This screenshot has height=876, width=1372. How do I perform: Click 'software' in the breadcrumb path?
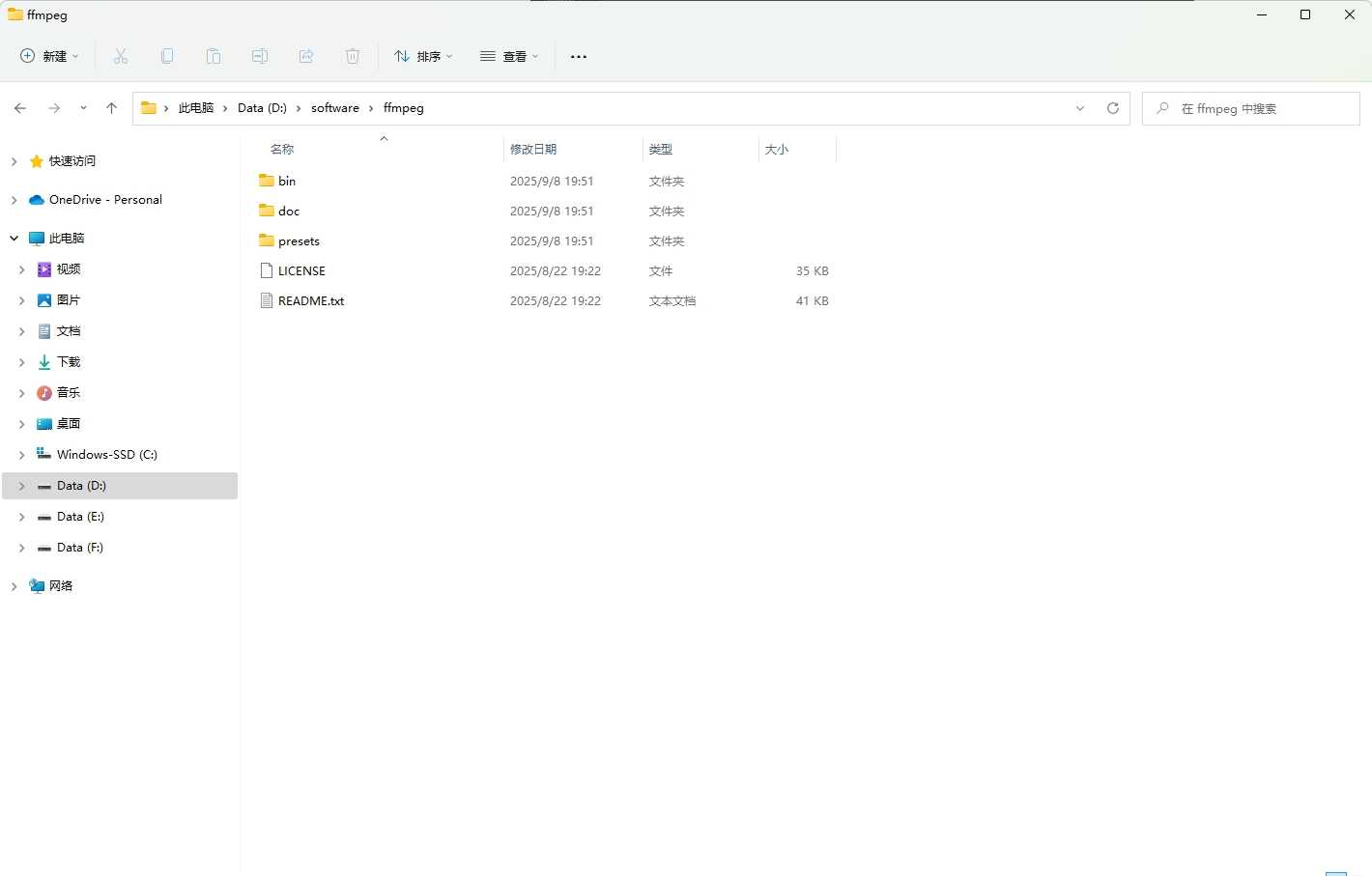(x=334, y=108)
